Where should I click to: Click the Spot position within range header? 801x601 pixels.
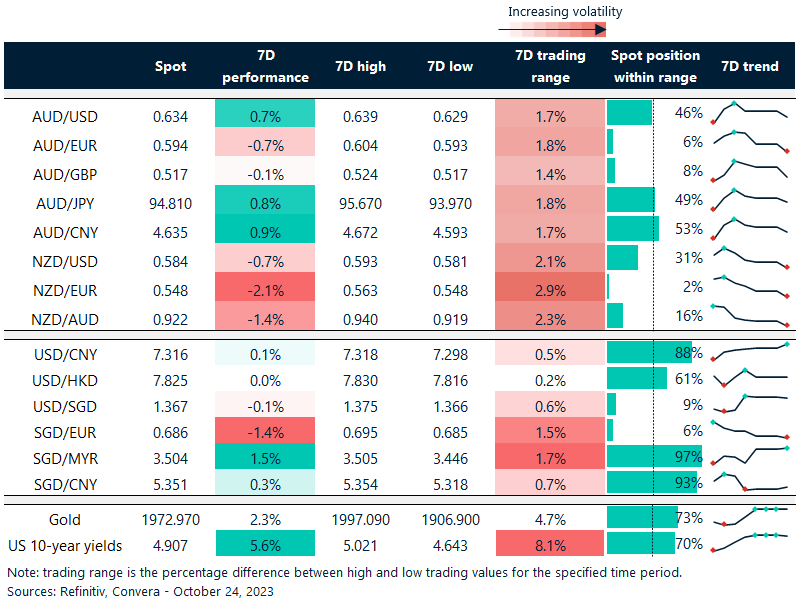tap(655, 67)
